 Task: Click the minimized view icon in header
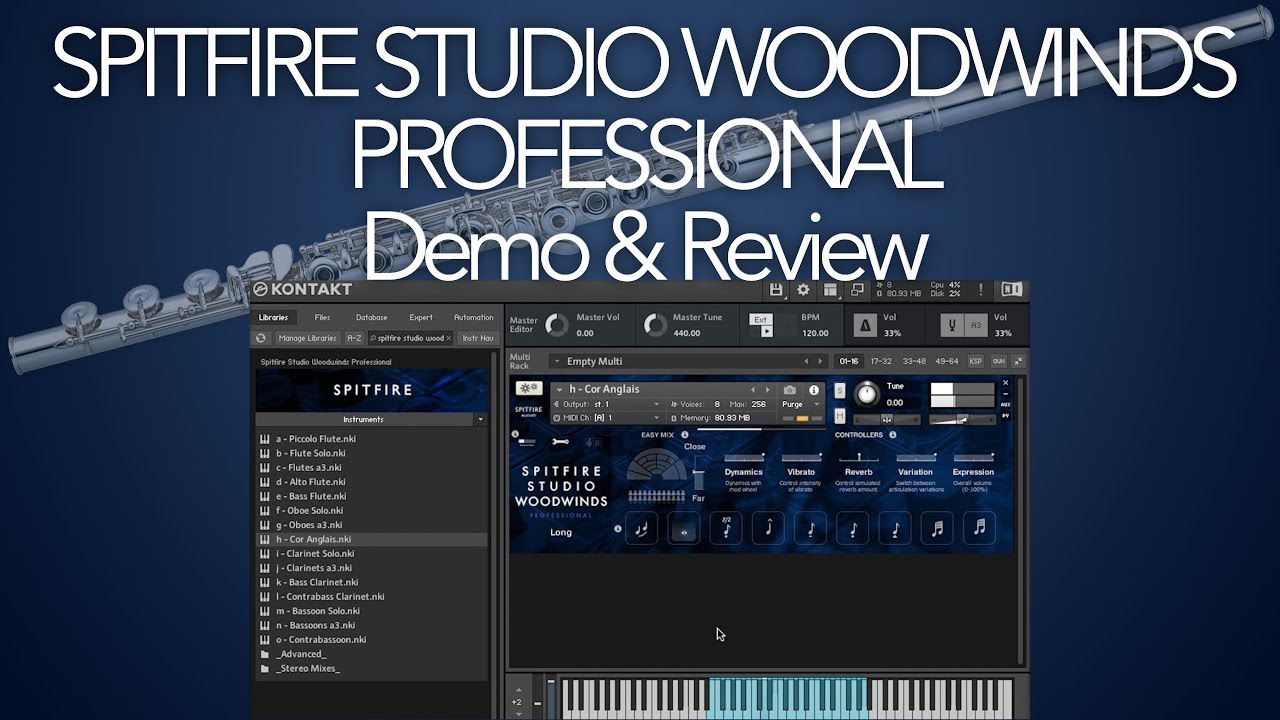point(857,290)
